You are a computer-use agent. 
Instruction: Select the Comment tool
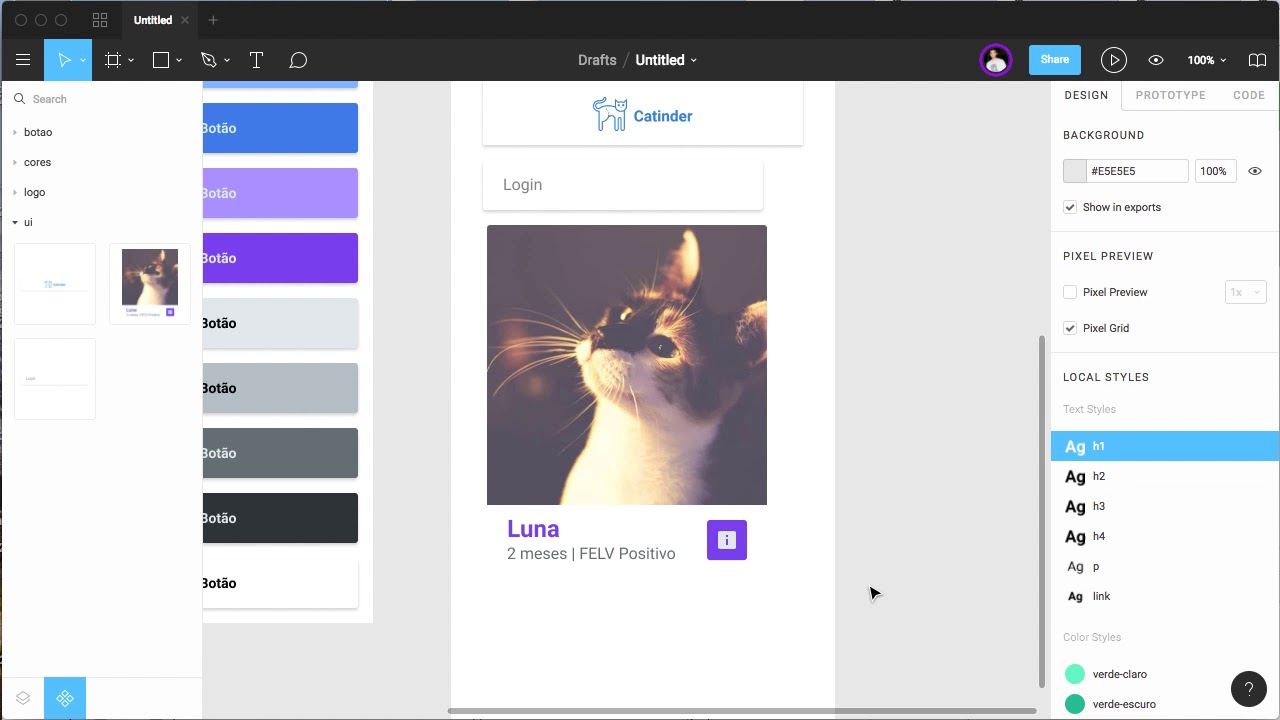pos(298,60)
